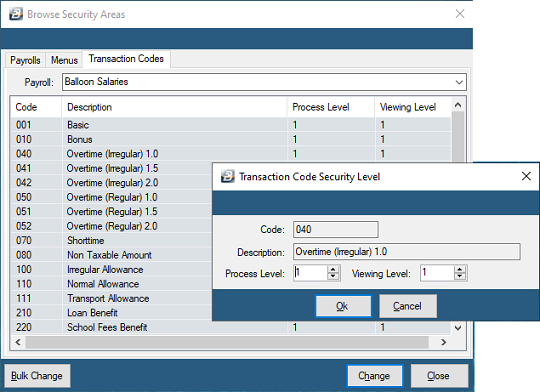Screen dimensions: 540x392
Task: Select the row Overtime (Irregular) 2.0
Action: 111,183
